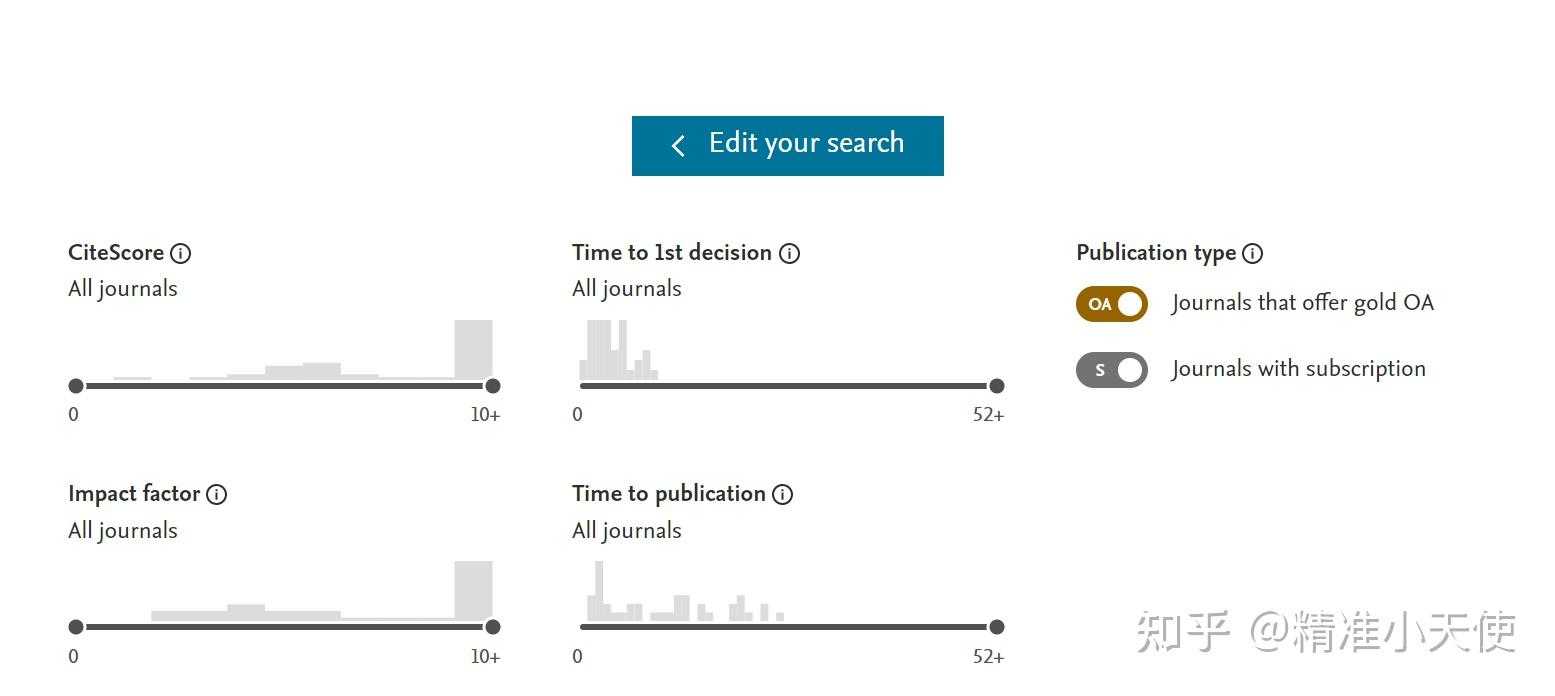Click the back chevron in Edit your search
The image size is (1555, 696).
678,146
